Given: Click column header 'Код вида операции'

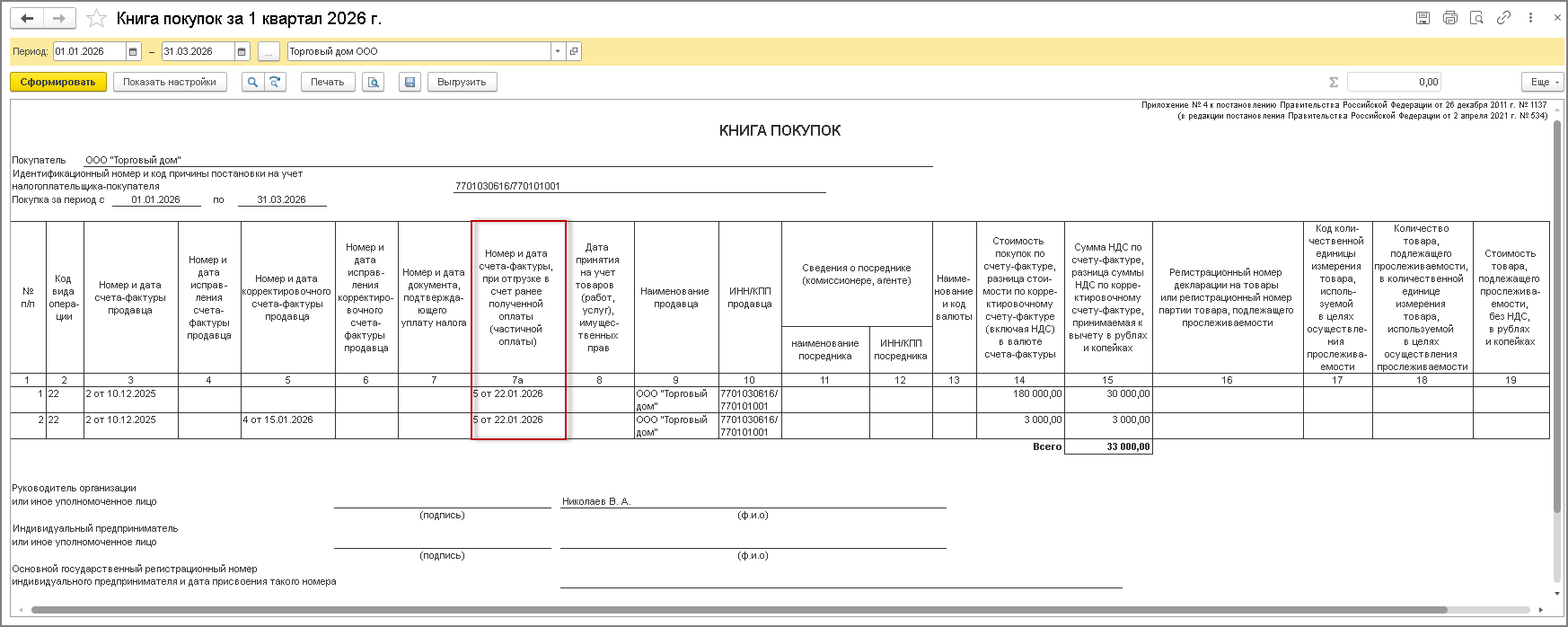Looking at the screenshot, I should pos(64,297).
